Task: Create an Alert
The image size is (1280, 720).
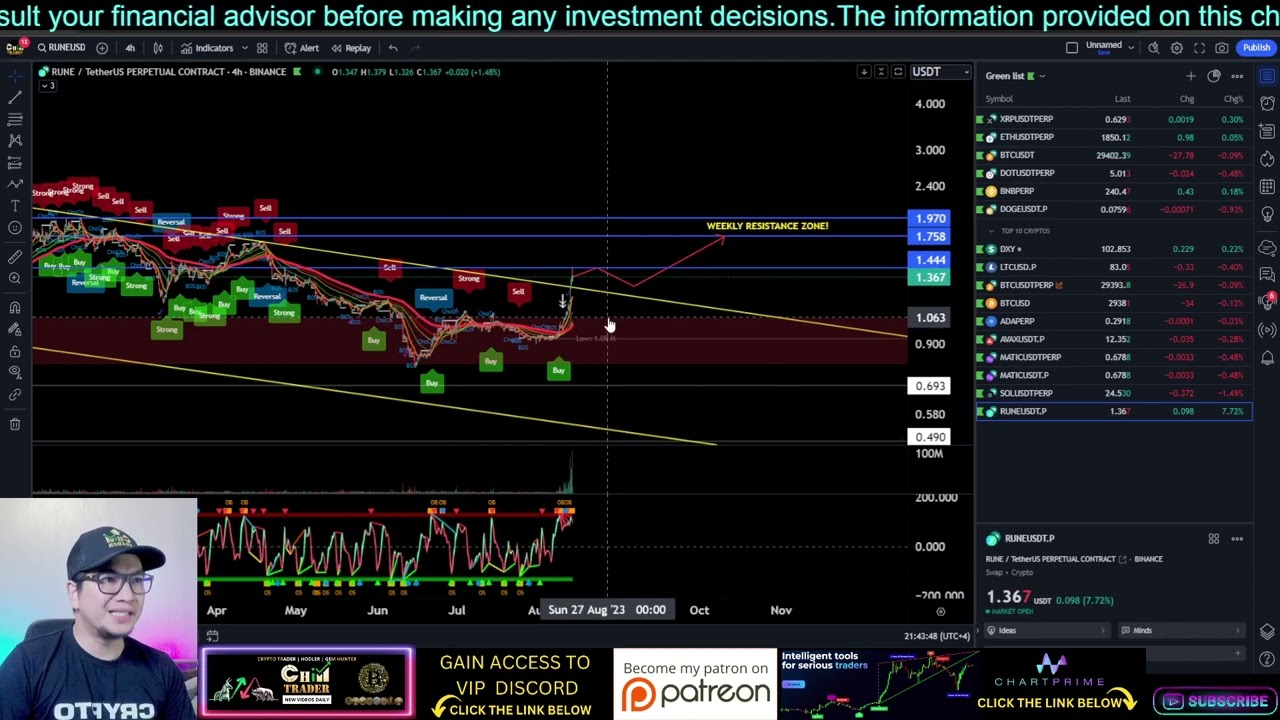Action: click(302, 48)
